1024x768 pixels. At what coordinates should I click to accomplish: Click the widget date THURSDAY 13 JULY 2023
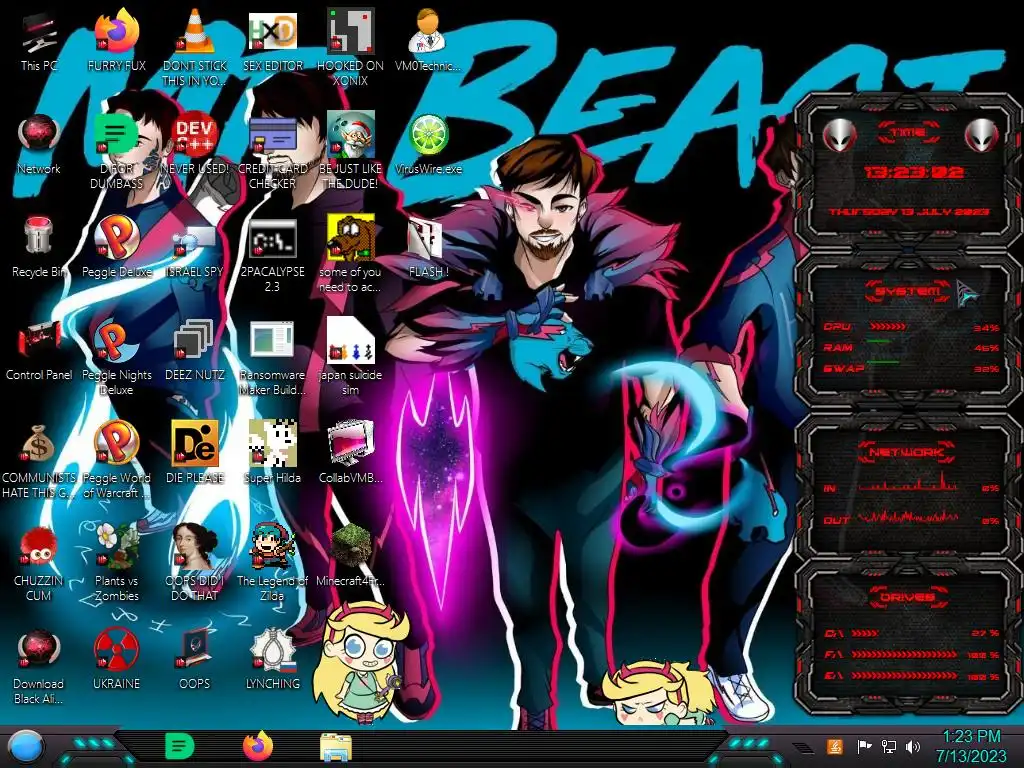coord(909,212)
